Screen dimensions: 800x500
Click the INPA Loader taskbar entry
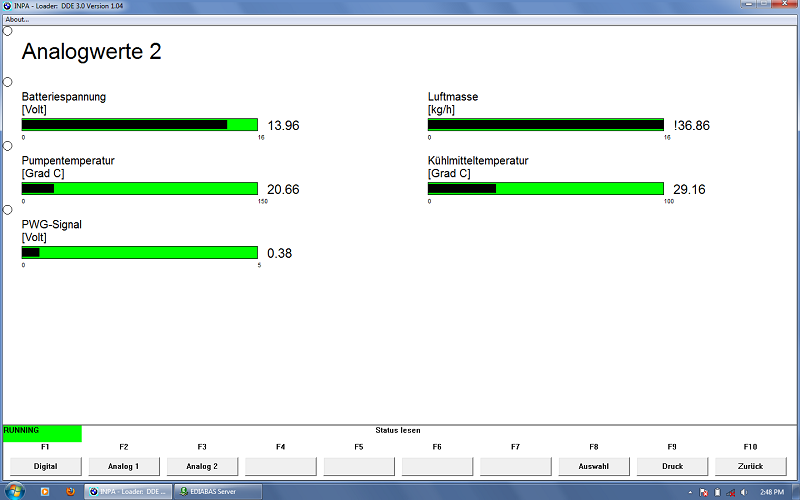129,491
